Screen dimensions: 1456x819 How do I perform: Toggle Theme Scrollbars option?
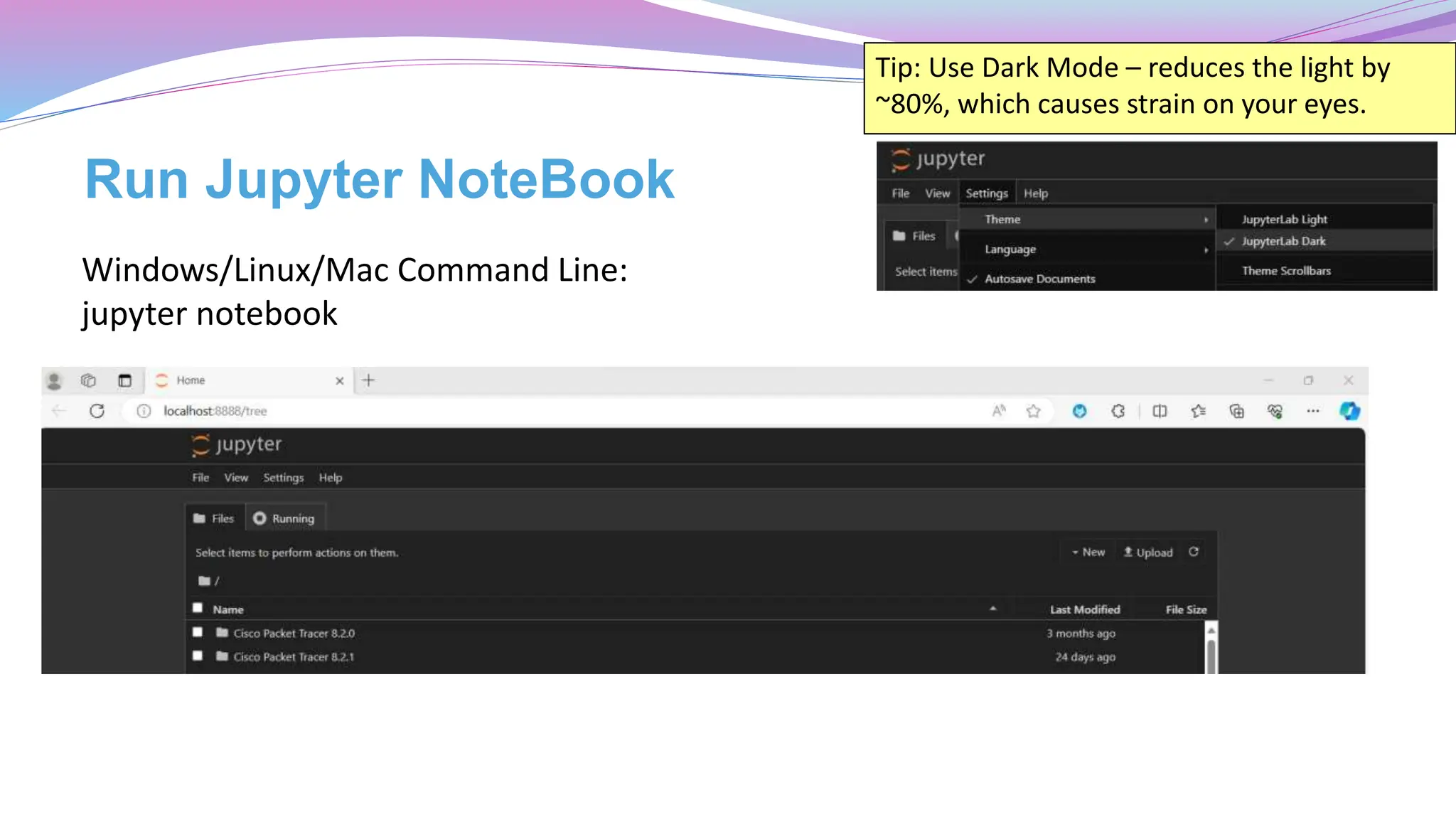click(x=1325, y=271)
